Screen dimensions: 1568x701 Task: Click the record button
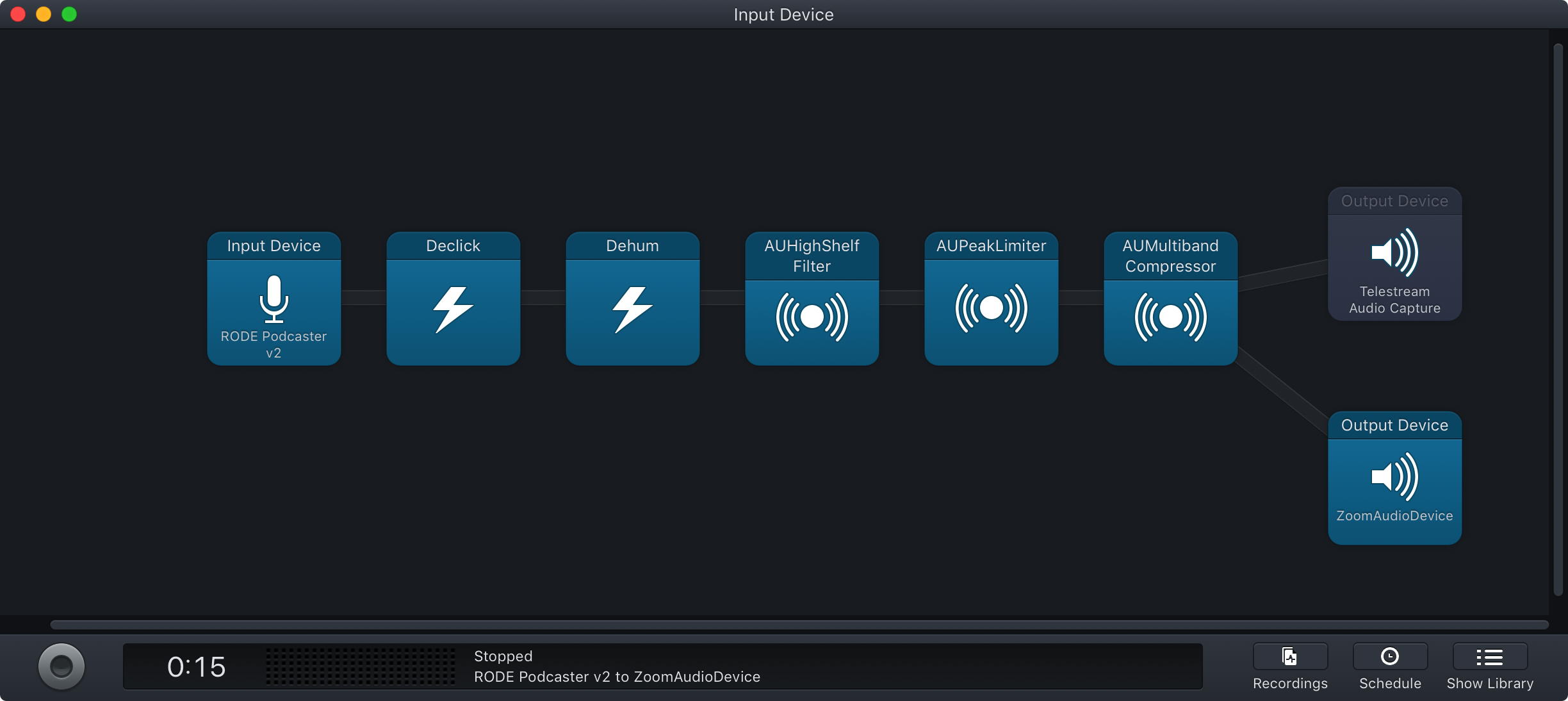[61, 666]
